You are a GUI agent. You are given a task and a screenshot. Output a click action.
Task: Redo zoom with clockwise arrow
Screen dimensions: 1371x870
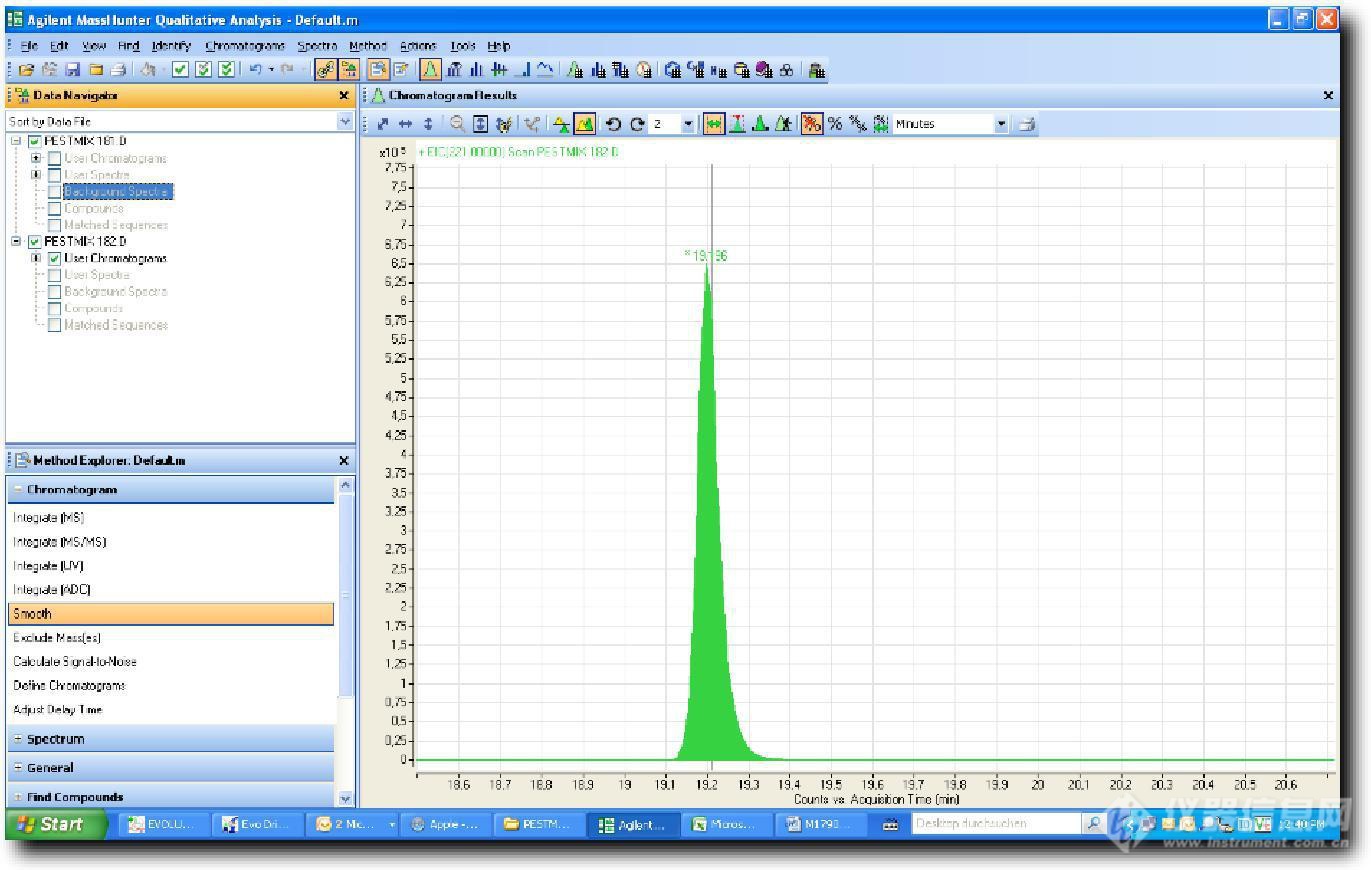pos(637,124)
